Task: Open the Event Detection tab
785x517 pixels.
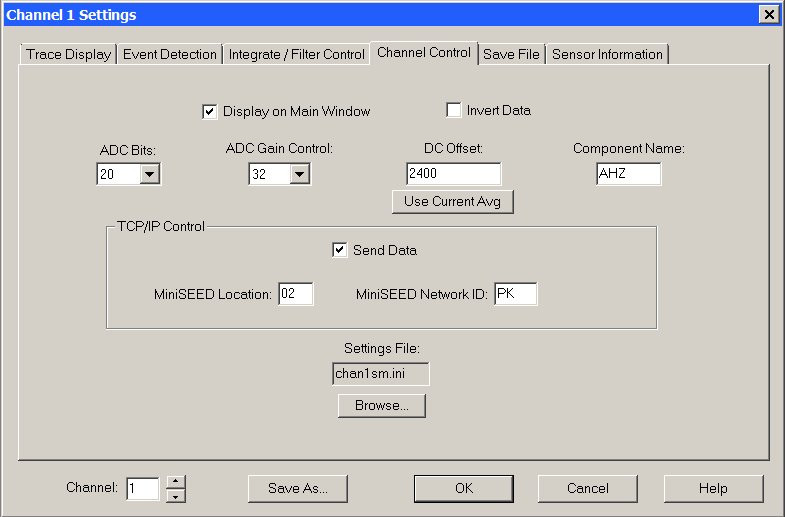Action: 170,54
